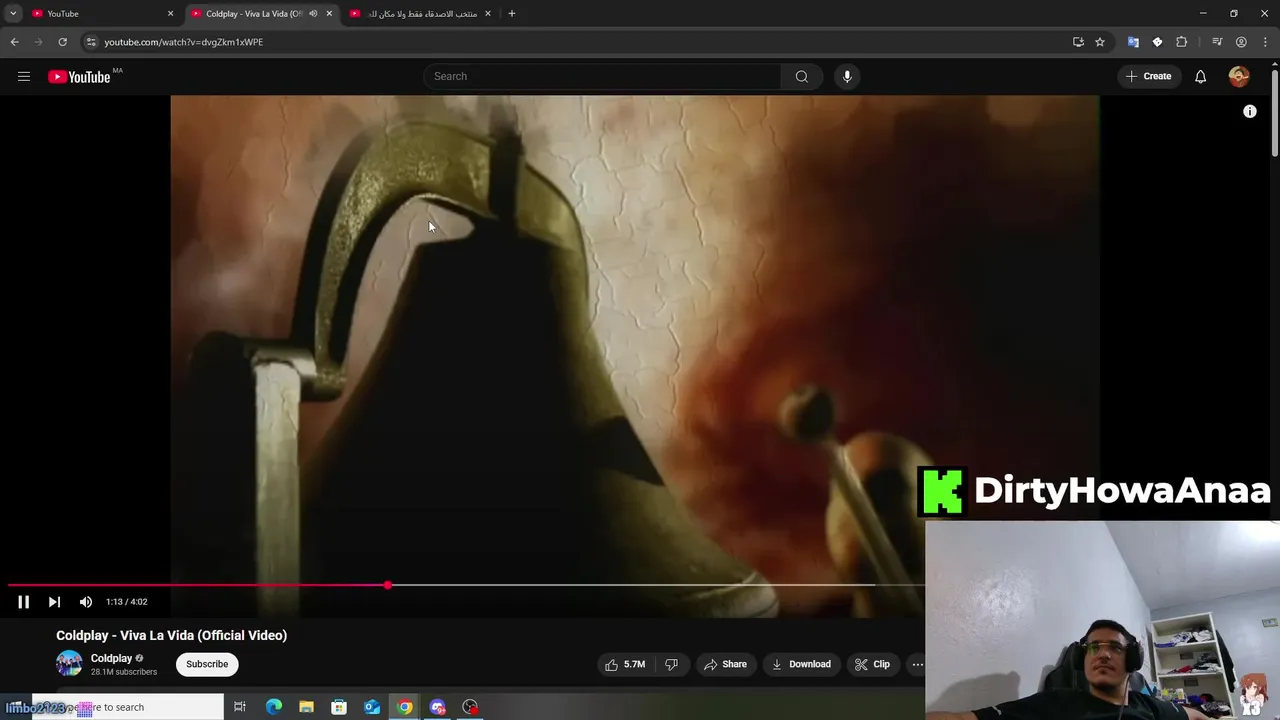The image size is (1280, 720).
Task: Bookmark this page with the star
Action: 1100,42
